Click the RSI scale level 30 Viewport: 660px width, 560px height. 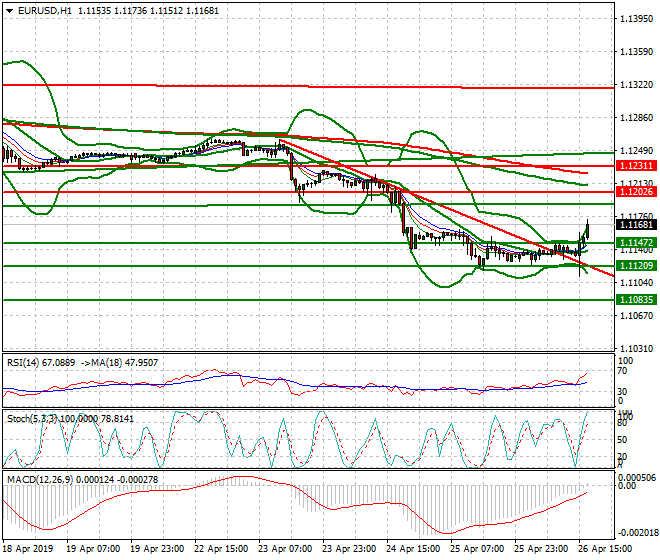coord(622,391)
